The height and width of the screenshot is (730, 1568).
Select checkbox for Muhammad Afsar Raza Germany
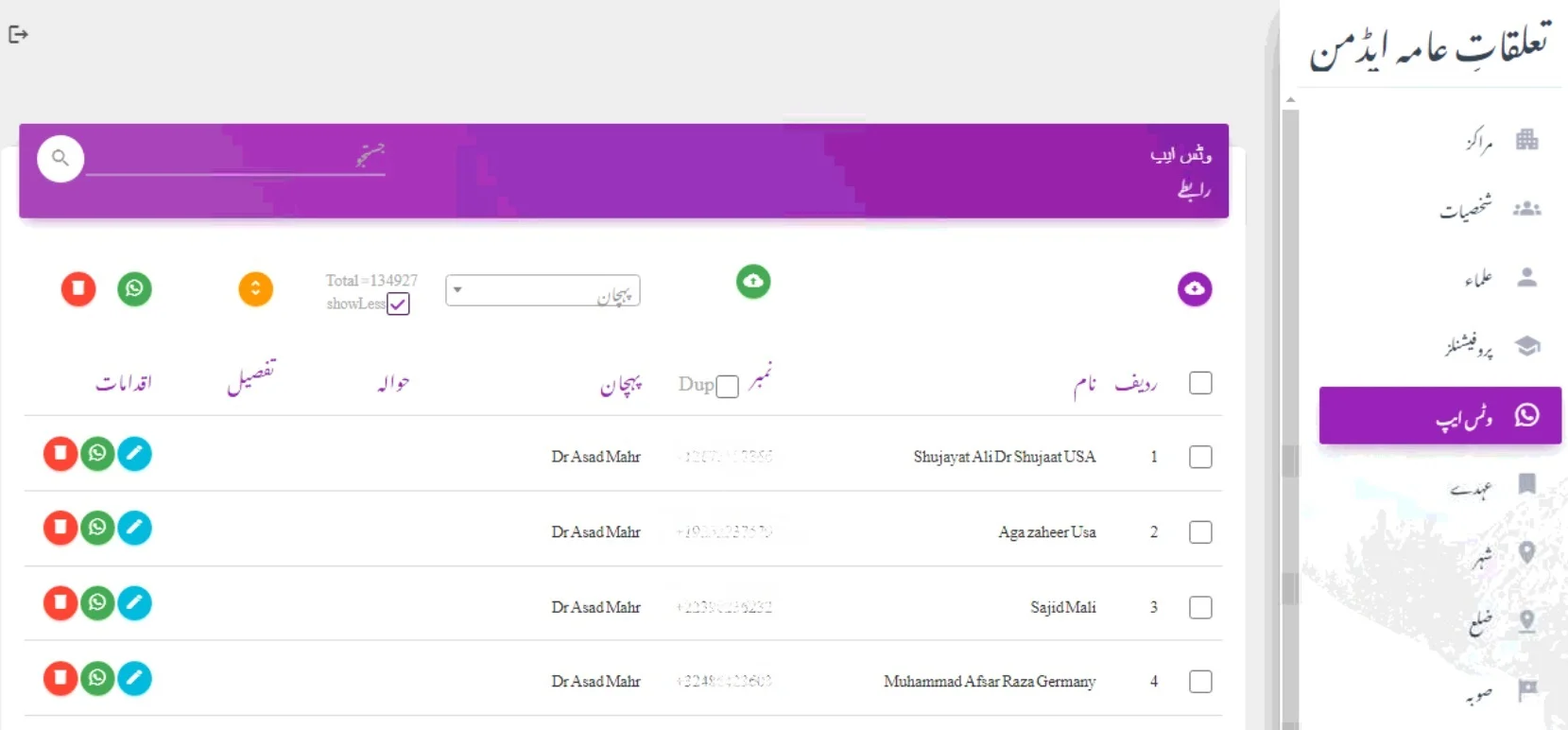pyautogui.click(x=1200, y=682)
